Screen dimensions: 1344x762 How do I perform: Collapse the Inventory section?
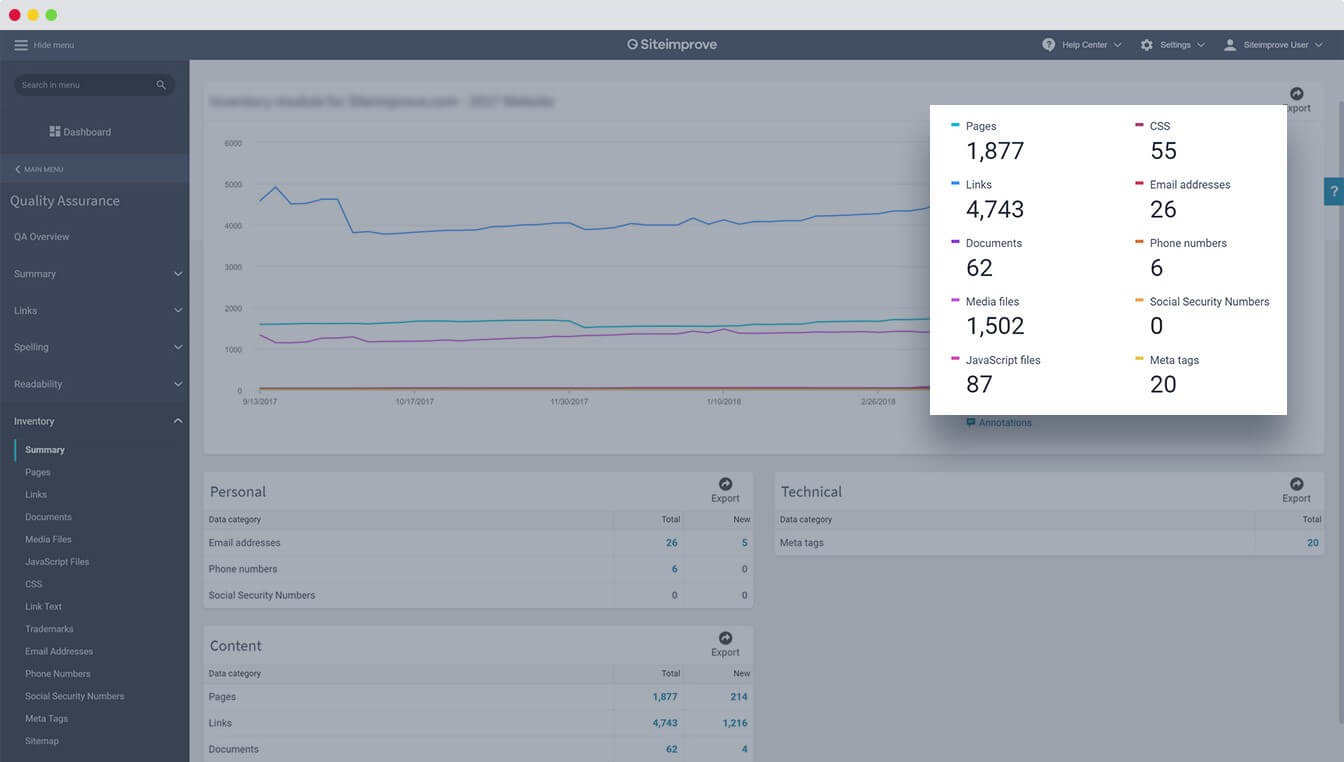[x=178, y=421]
